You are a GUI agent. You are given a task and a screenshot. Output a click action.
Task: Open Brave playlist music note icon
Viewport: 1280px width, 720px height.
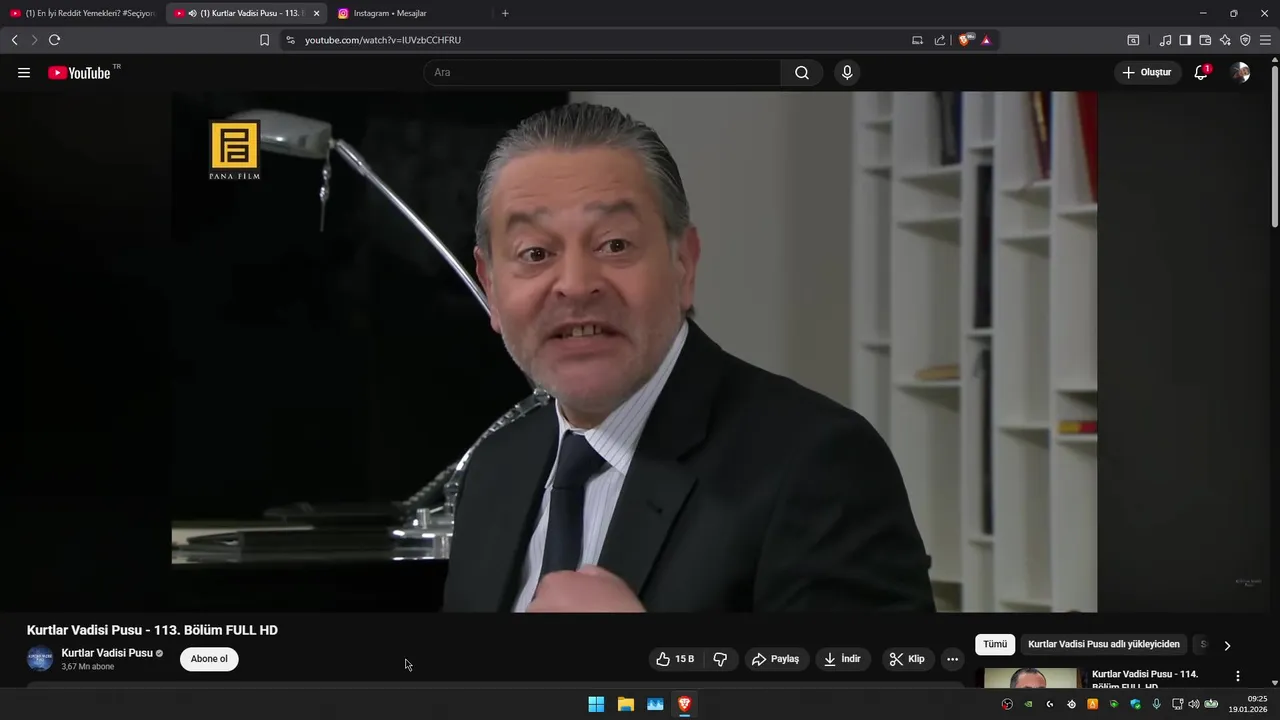click(x=1165, y=40)
